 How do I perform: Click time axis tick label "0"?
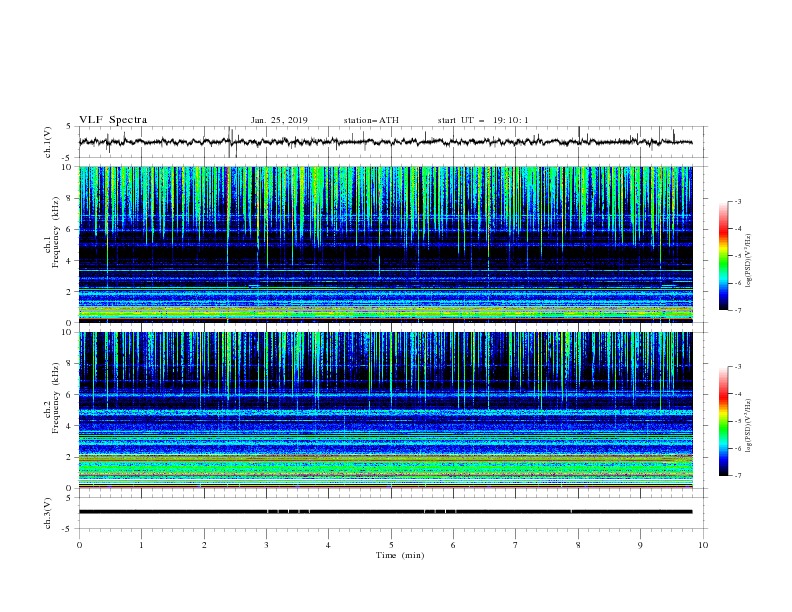(x=79, y=545)
